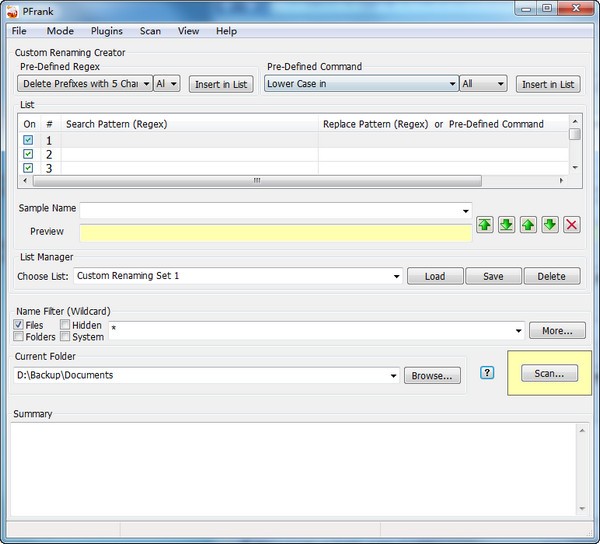600x544 pixels.
Task: Open the View menu
Action: point(188,31)
